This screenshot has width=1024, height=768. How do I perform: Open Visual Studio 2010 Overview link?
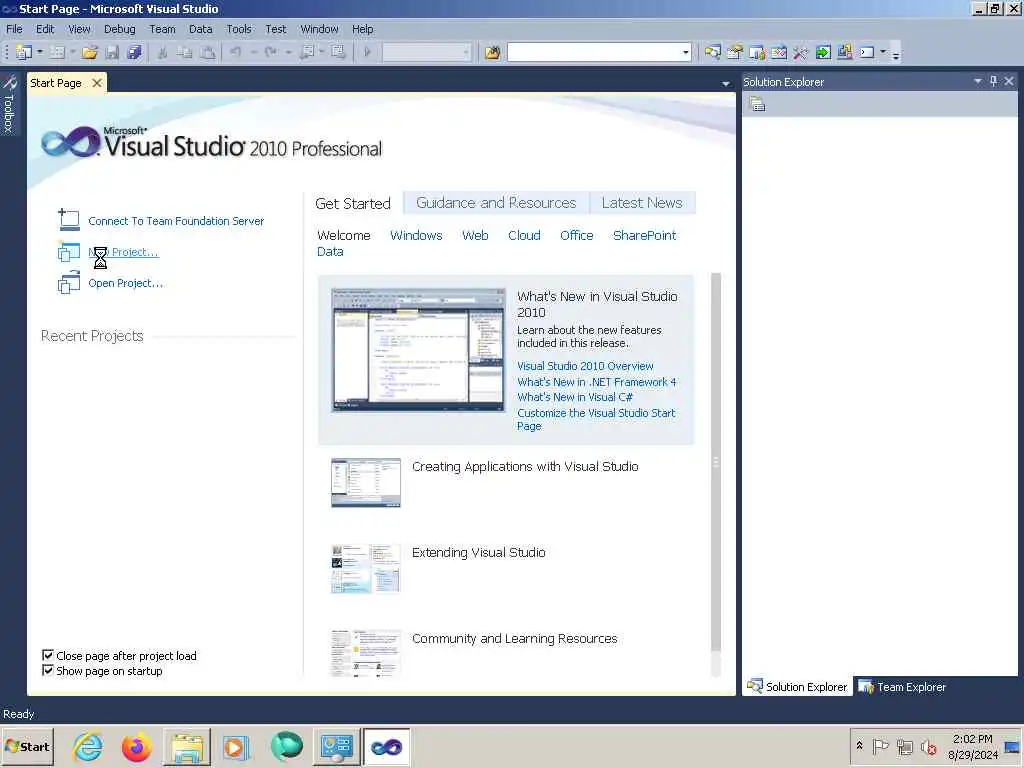585,366
